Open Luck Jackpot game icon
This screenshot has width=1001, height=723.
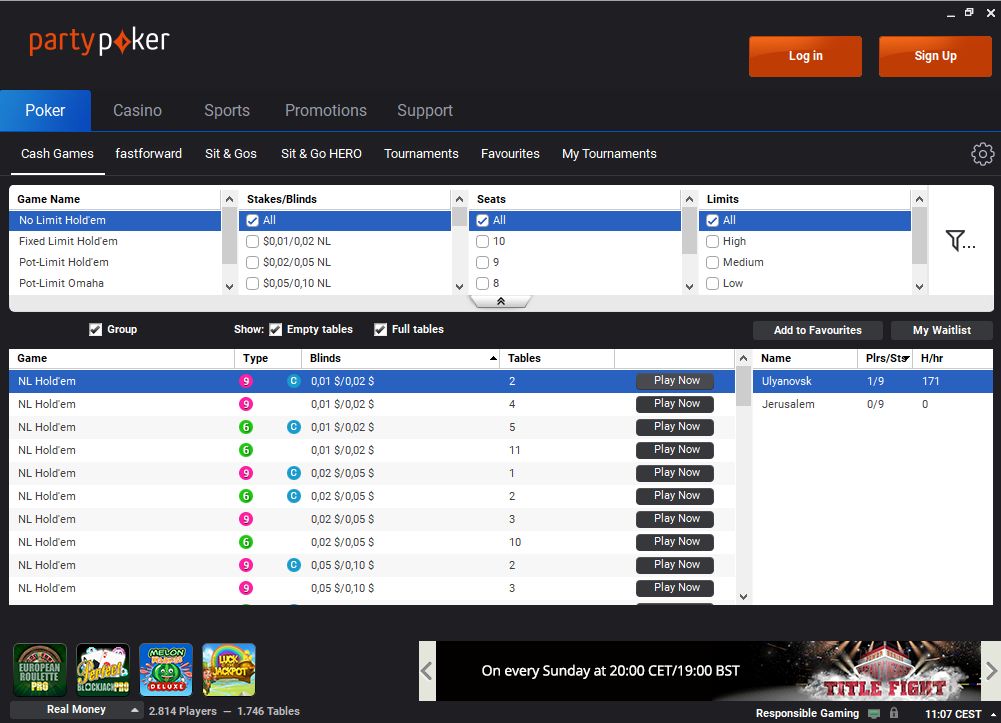click(x=229, y=669)
